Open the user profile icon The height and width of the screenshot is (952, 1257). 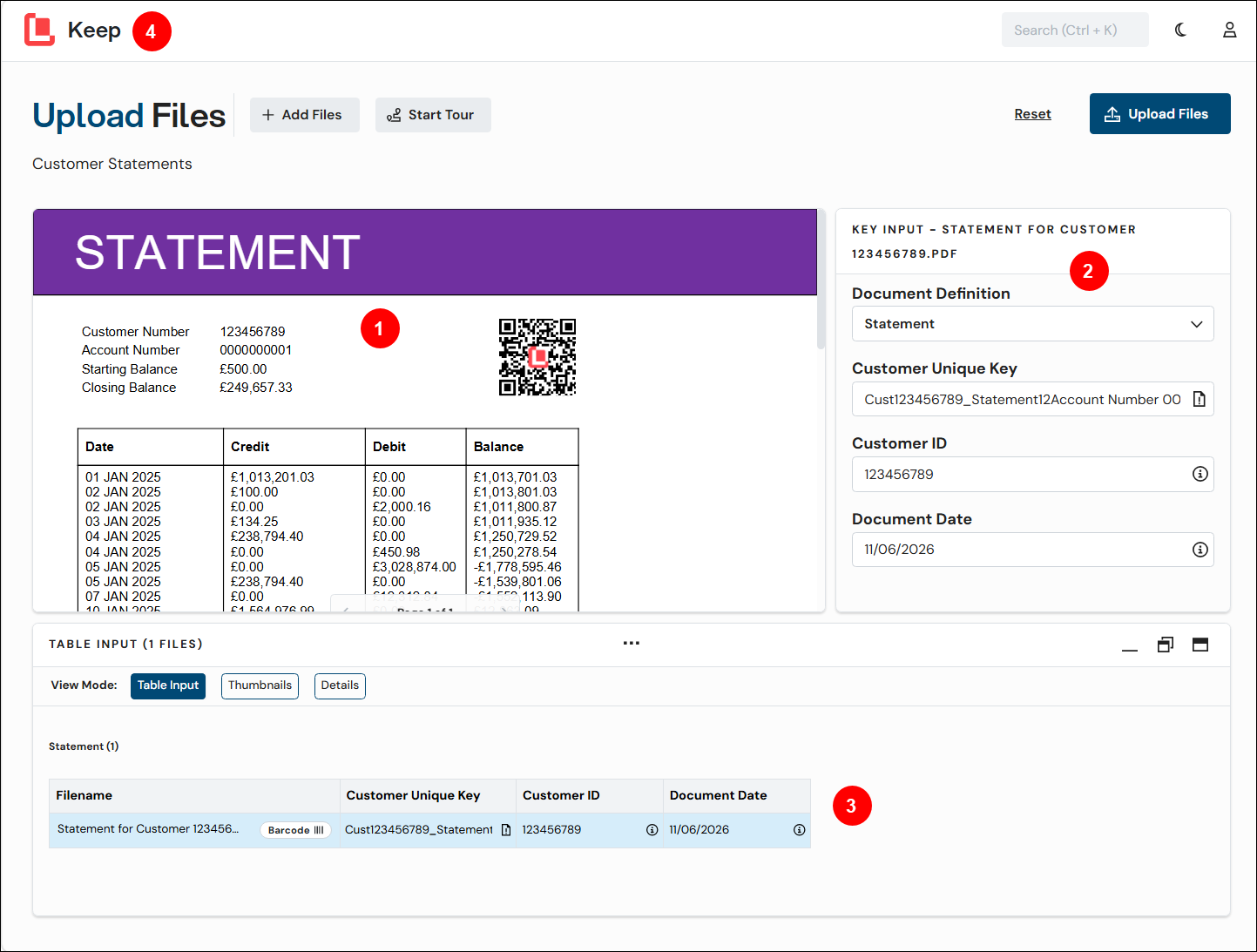(1229, 30)
